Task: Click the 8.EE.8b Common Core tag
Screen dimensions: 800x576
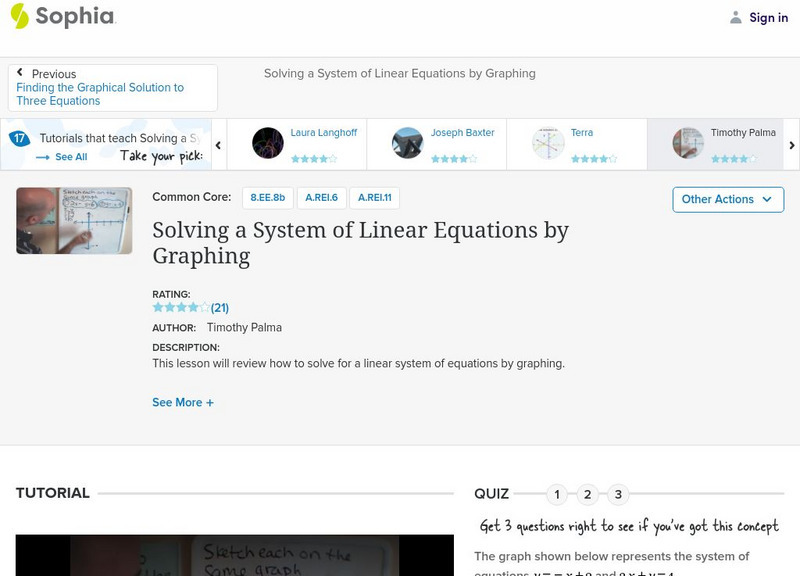Action: (267, 197)
